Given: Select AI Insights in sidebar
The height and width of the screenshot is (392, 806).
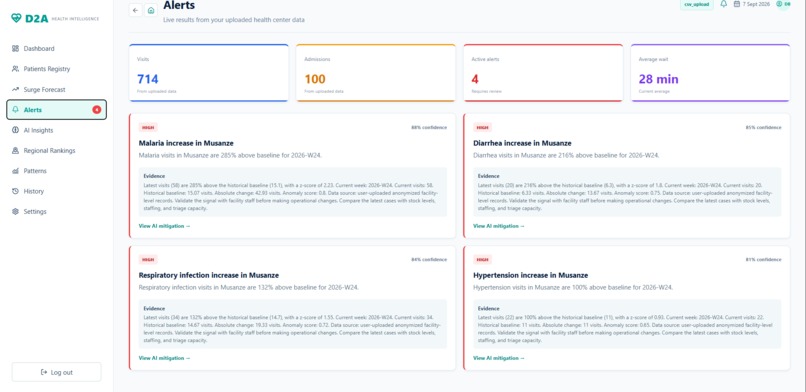Looking at the screenshot, I should [57, 130].
